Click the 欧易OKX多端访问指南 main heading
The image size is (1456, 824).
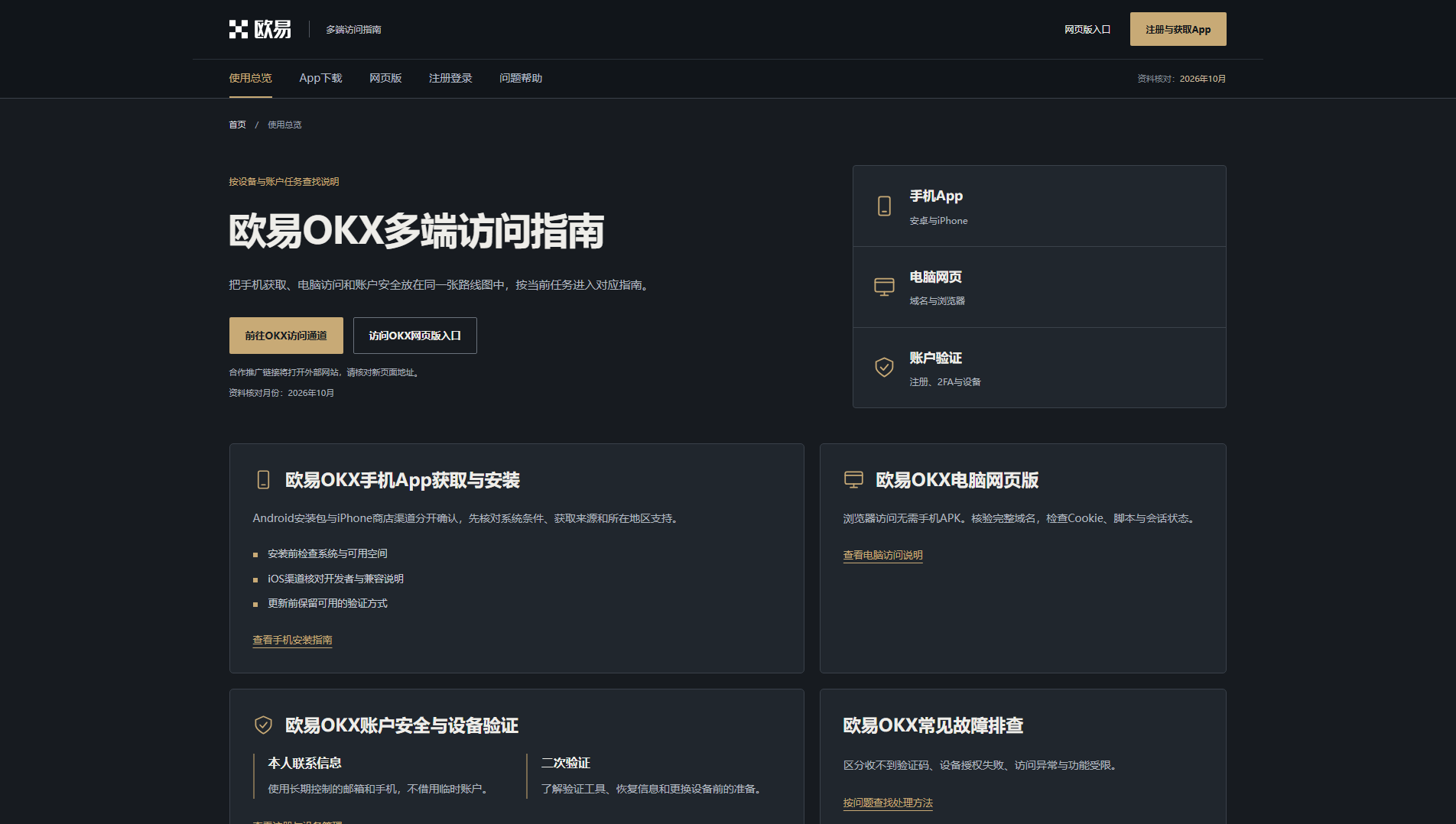[x=416, y=231]
